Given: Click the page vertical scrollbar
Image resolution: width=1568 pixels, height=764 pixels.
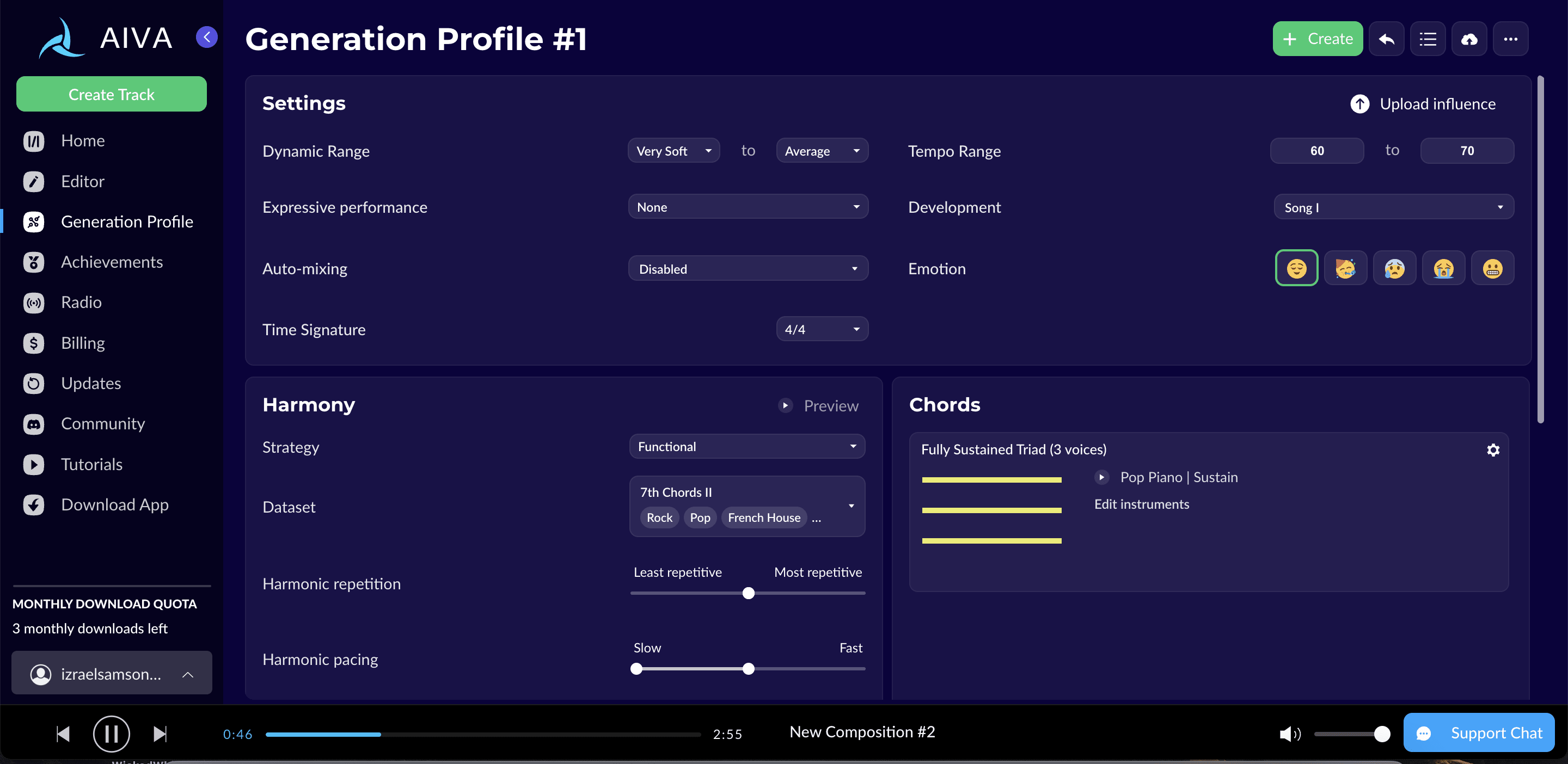Looking at the screenshot, I should (1540, 249).
